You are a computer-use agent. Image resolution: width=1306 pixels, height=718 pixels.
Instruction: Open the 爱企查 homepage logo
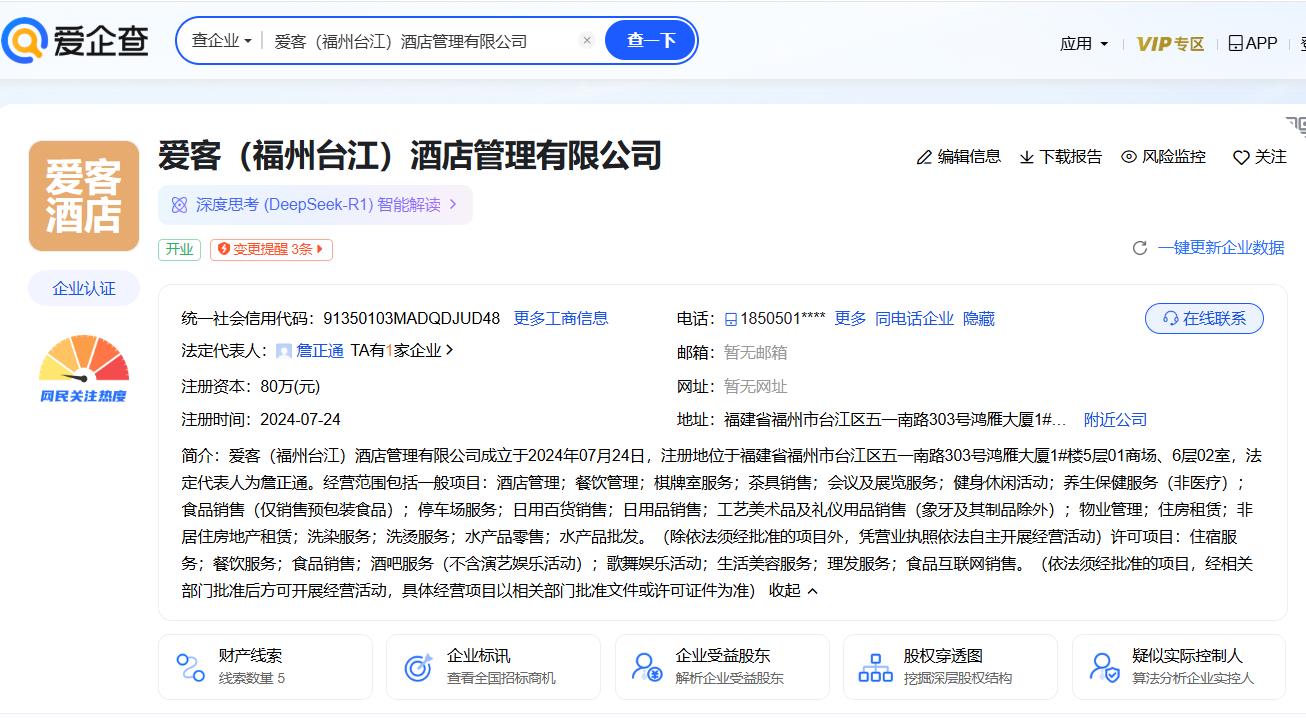[x=76, y=40]
